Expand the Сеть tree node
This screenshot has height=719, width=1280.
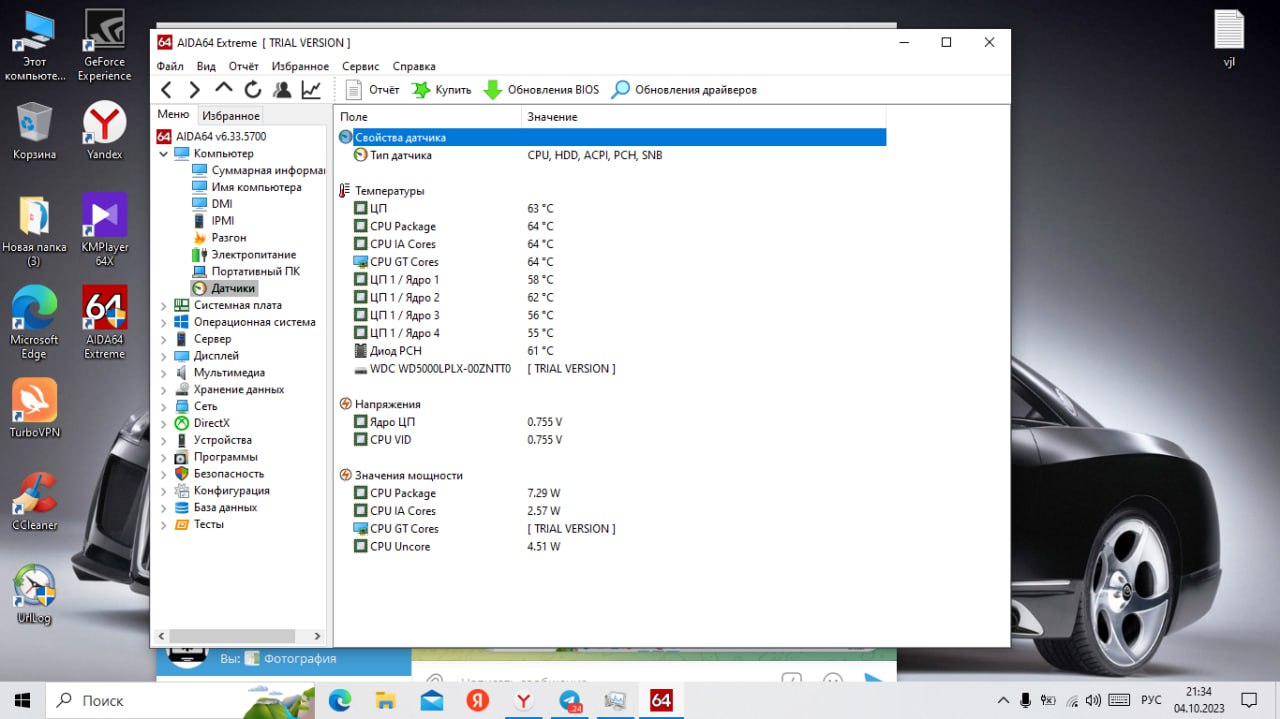click(x=164, y=407)
